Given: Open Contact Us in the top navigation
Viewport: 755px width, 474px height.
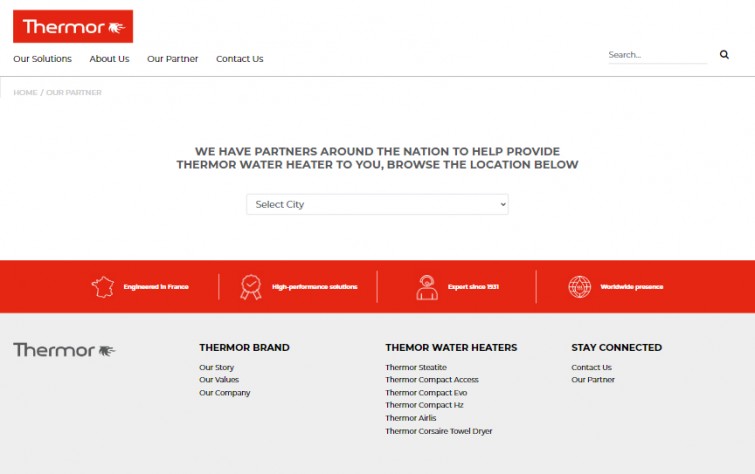Looking at the screenshot, I should 239,59.
